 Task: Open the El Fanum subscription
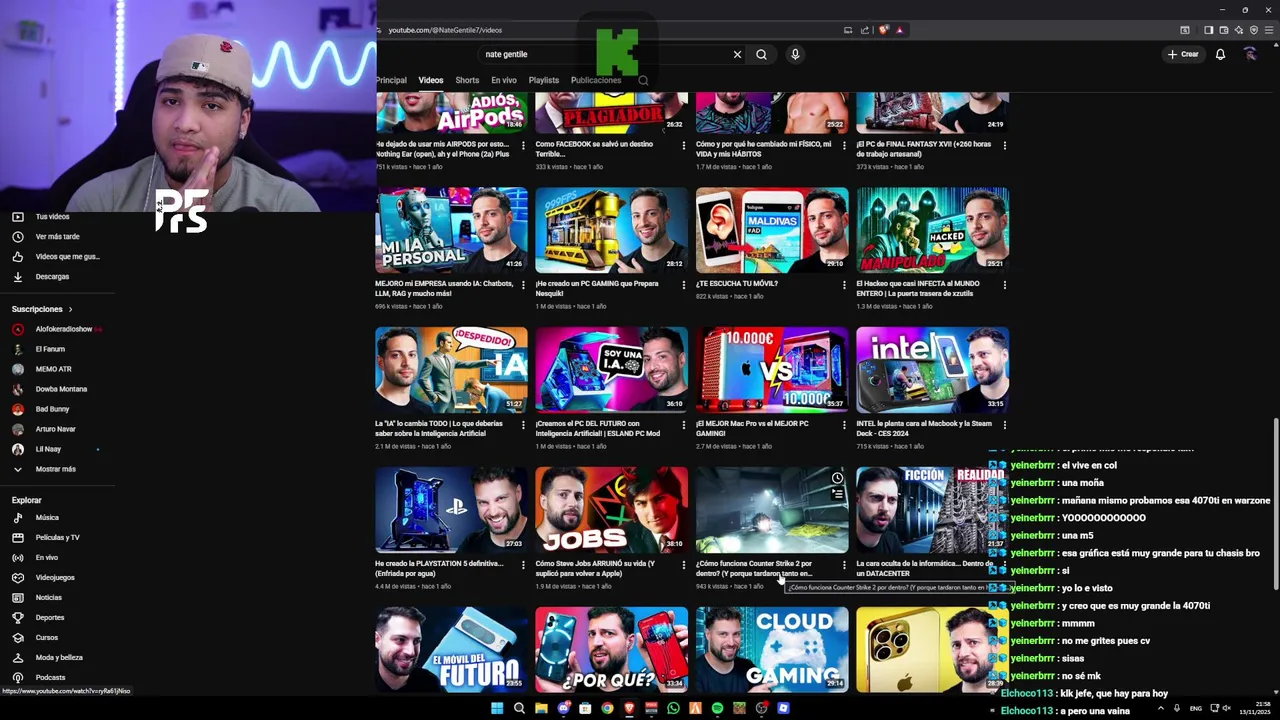[39, 349]
